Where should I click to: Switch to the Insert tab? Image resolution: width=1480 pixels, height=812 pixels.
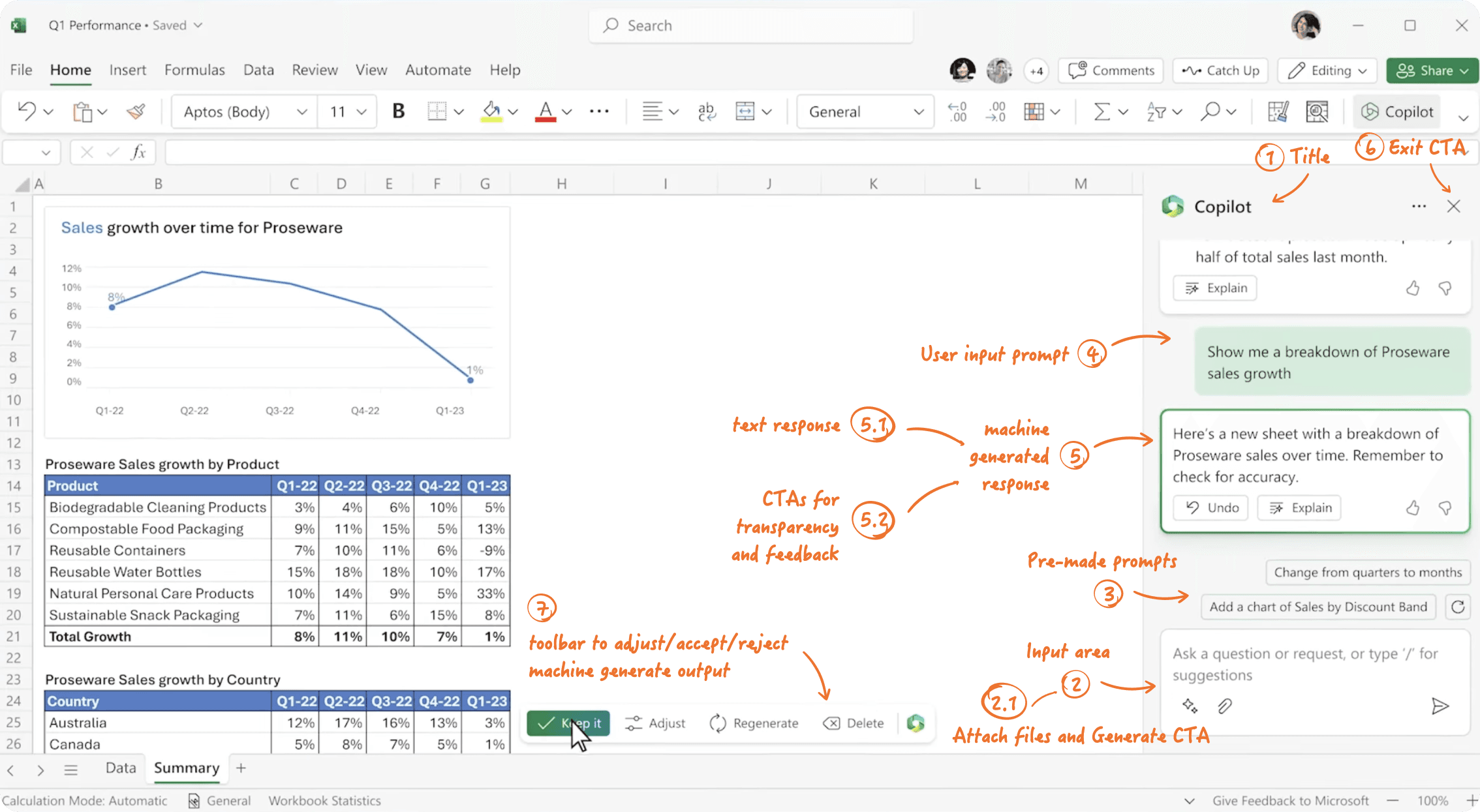(x=128, y=70)
